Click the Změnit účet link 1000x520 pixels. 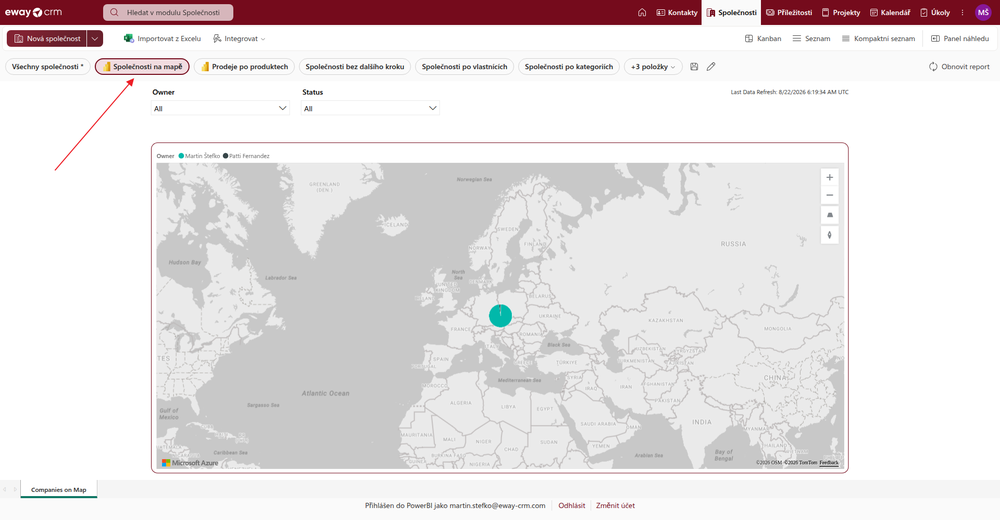615,505
